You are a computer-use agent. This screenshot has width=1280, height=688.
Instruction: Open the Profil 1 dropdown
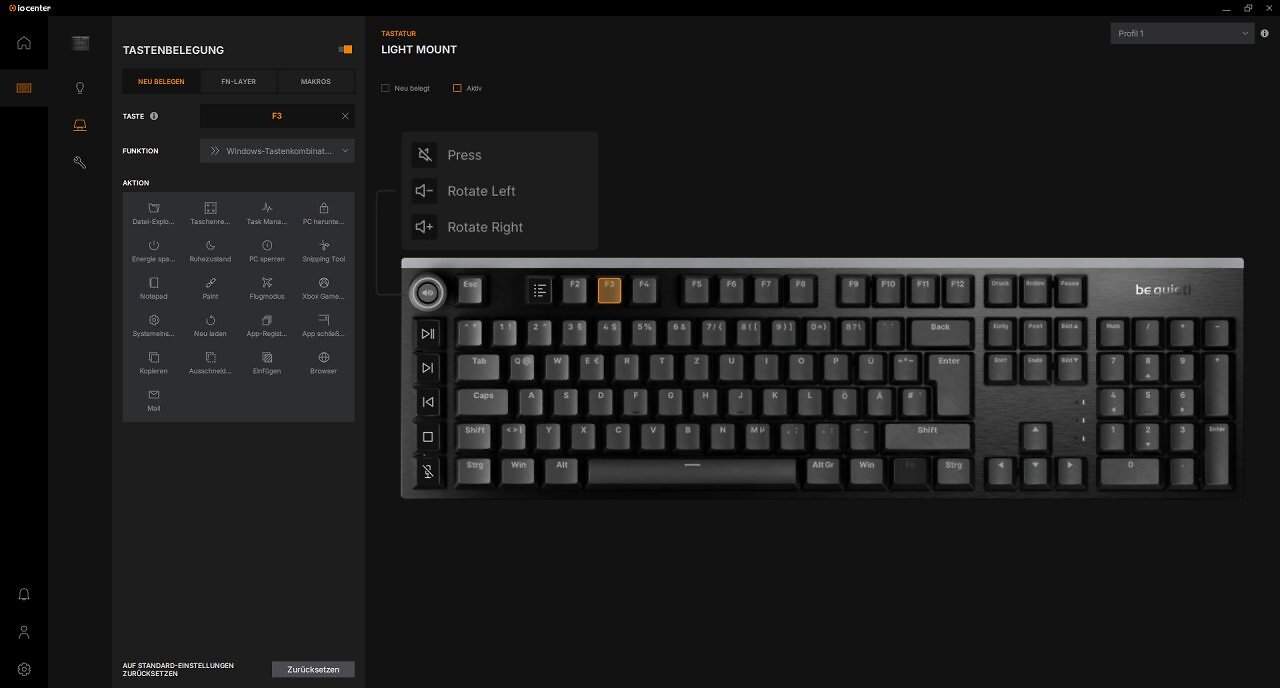click(x=1182, y=33)
